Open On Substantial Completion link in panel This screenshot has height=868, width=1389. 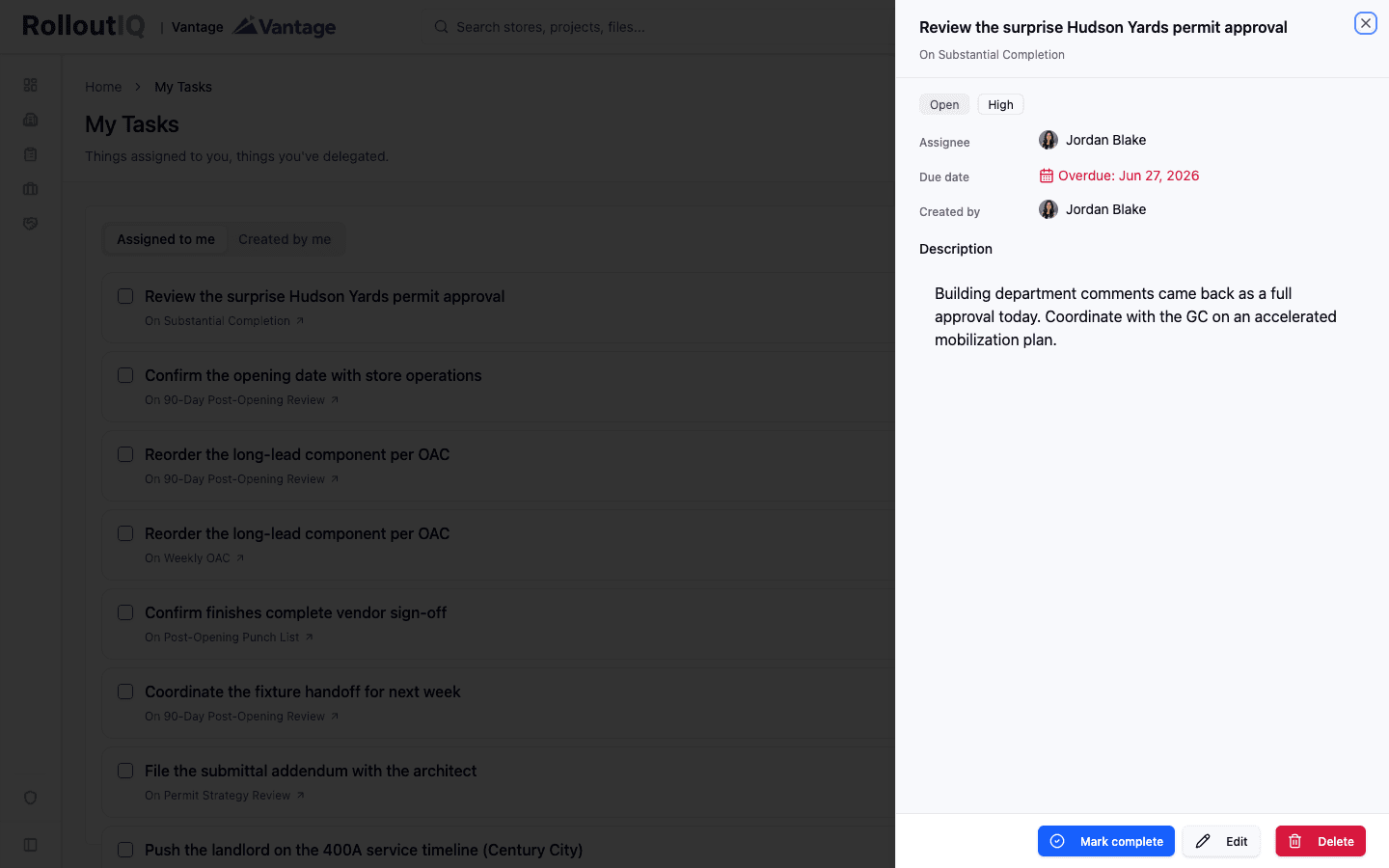(992, 55)
